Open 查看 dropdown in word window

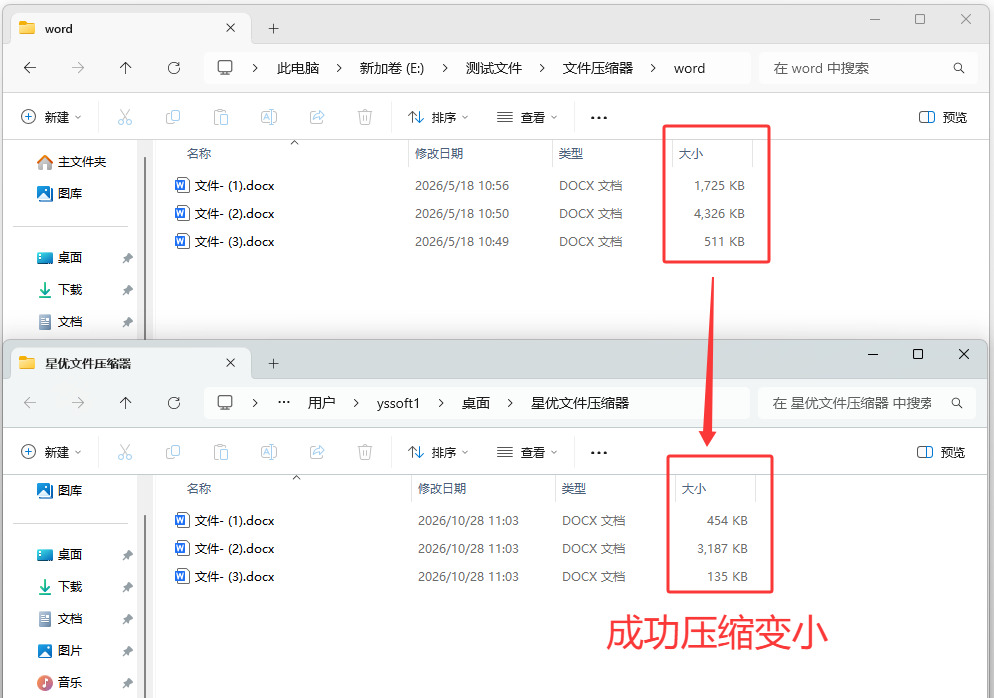[527, 117]
